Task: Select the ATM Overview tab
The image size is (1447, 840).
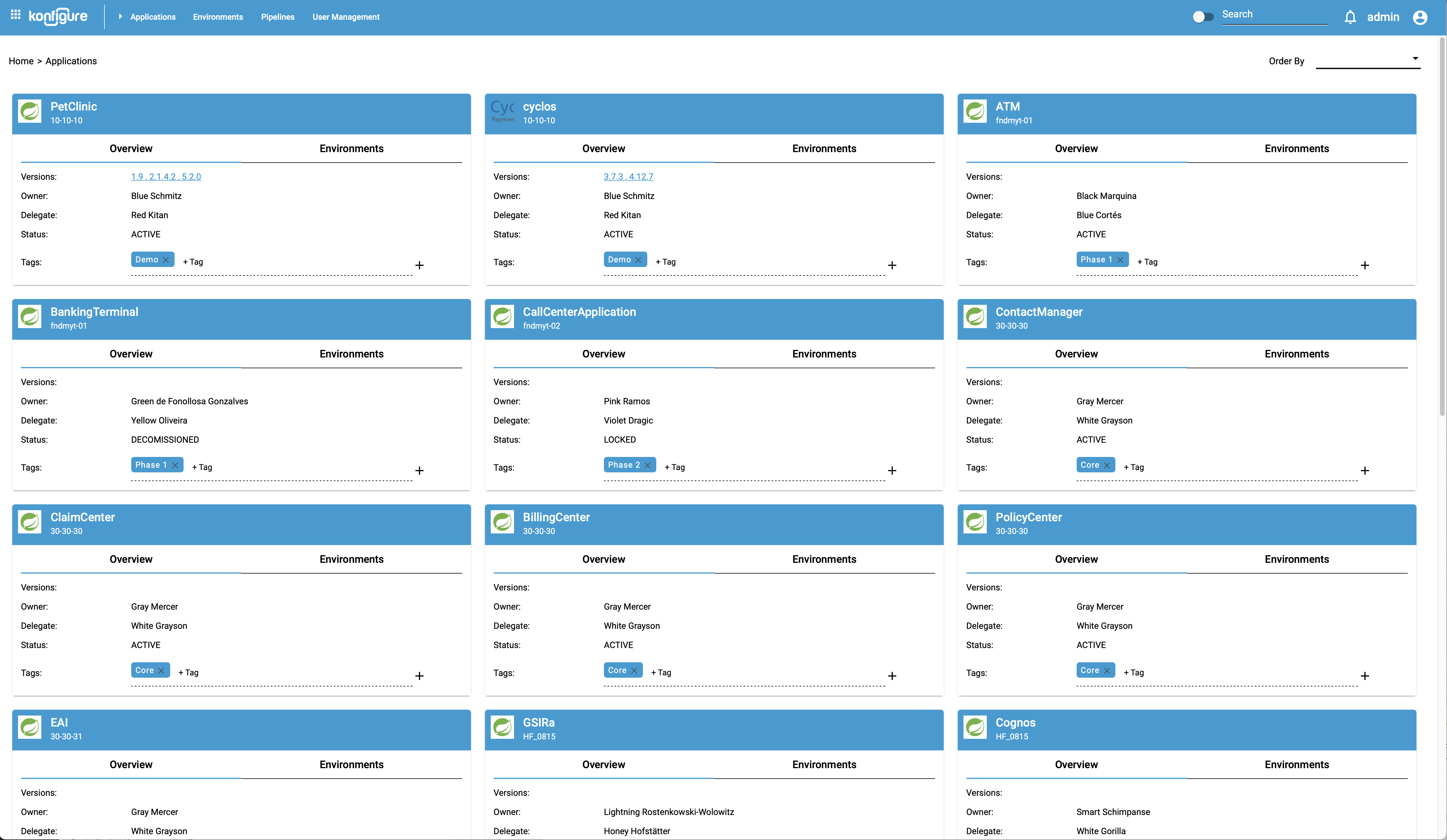Action: tap(1076, 149)
